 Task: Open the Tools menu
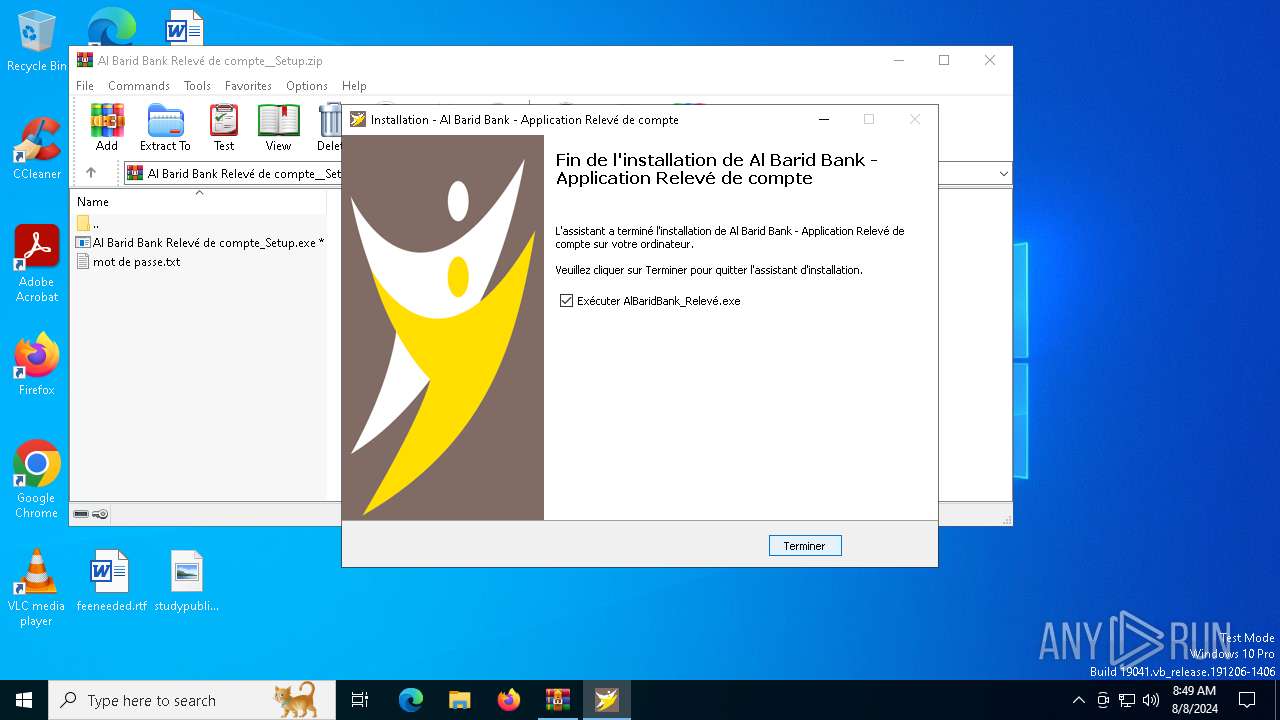tap(197, 86)
